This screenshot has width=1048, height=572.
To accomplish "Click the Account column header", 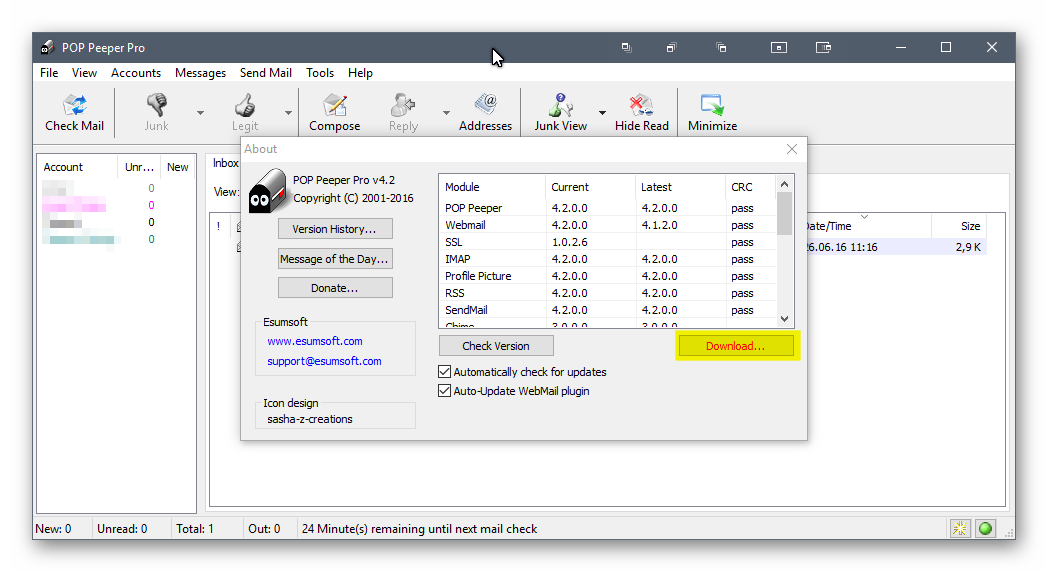I will coord(77,167).
